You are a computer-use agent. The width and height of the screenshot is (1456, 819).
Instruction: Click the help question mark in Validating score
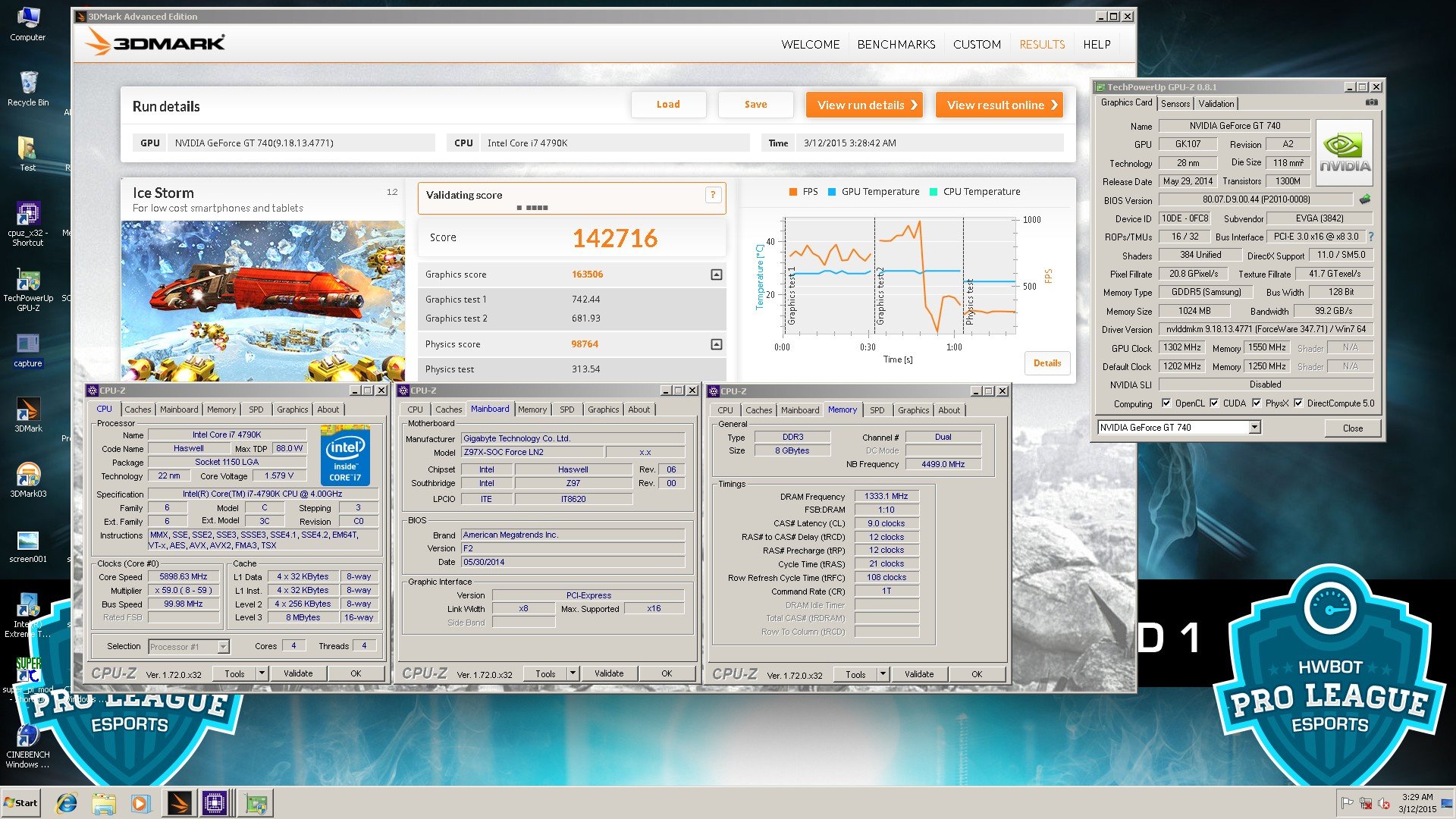(x=713, y=195)
